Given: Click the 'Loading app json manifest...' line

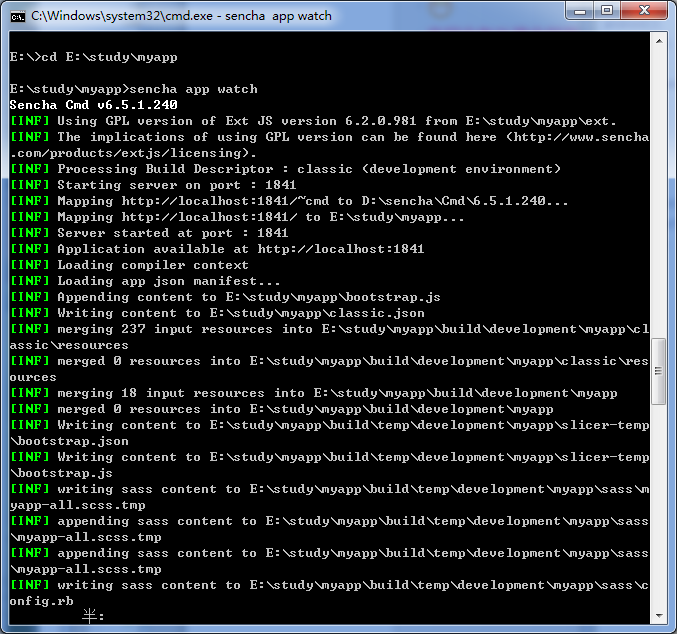Looking at the screenshot, I should (145, 281).
